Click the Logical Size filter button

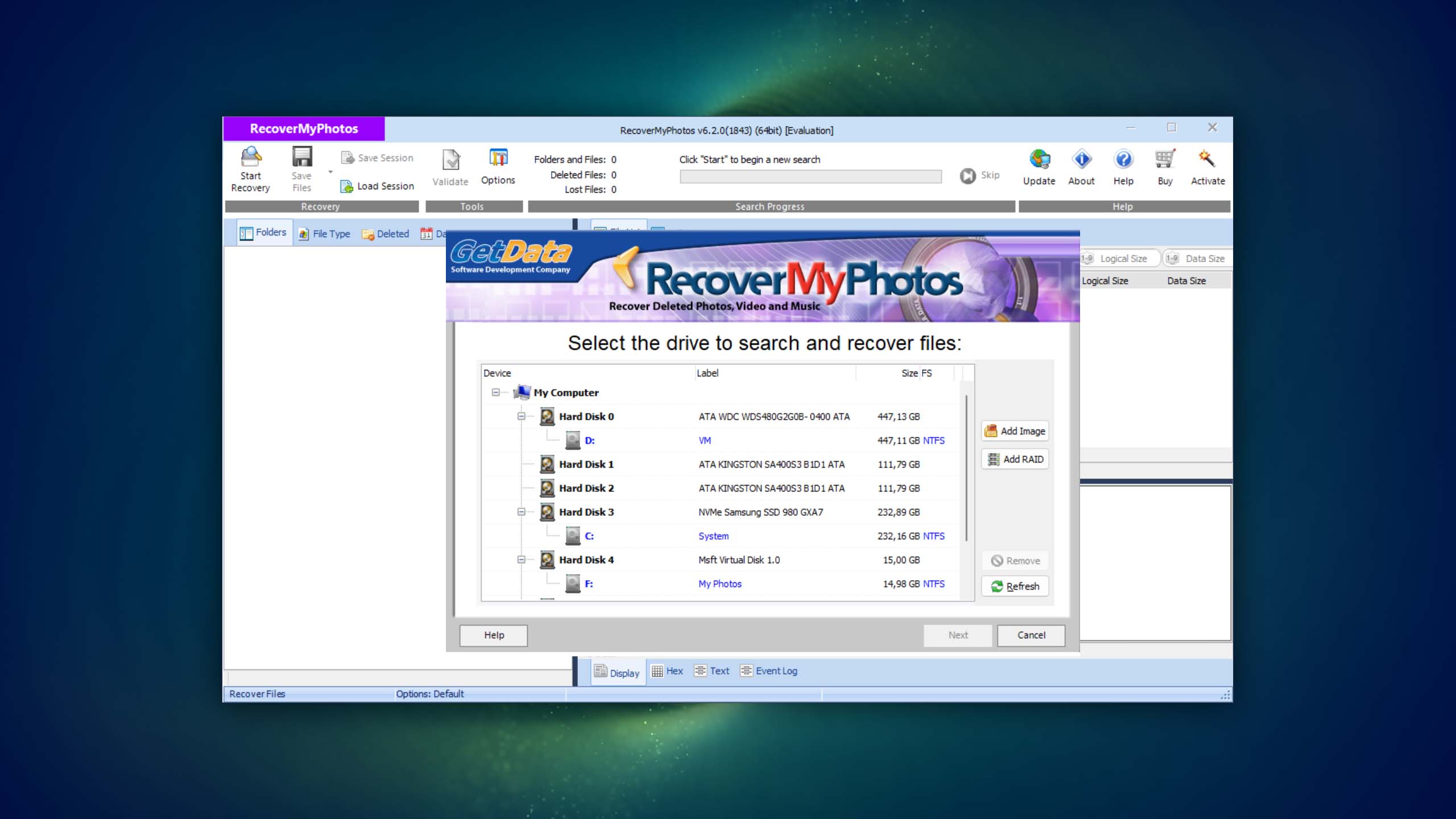[x=1119, y=258]
